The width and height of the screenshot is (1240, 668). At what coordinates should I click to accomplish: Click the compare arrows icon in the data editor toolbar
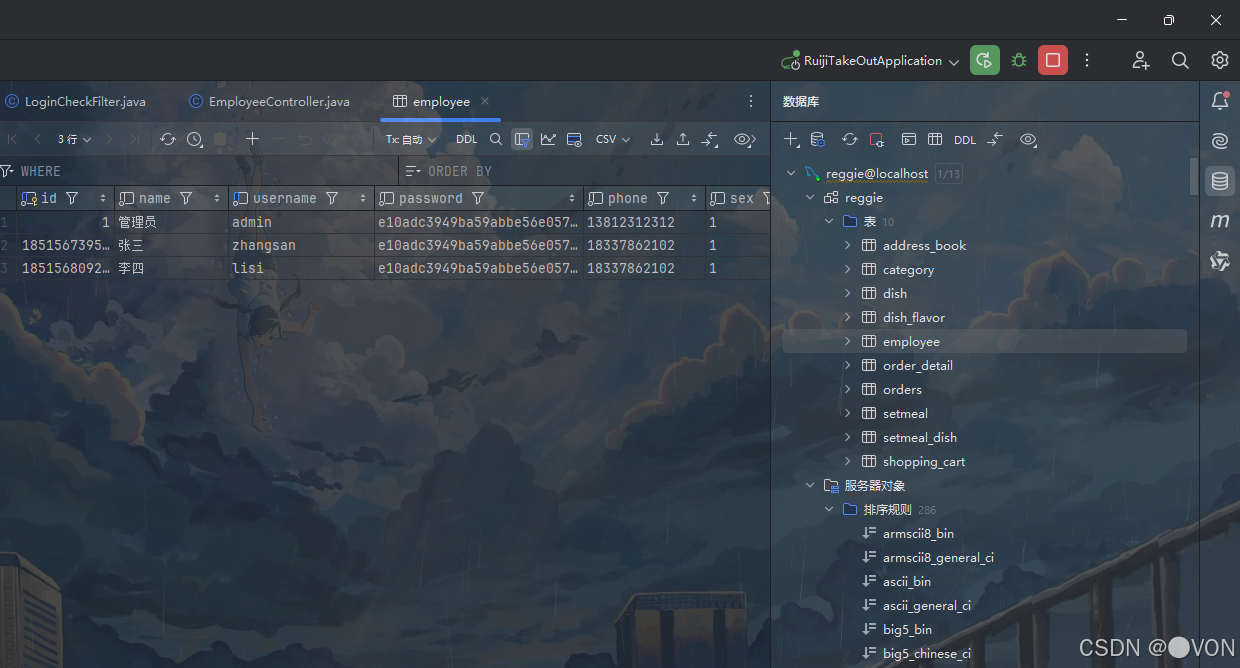coord(710,140)
